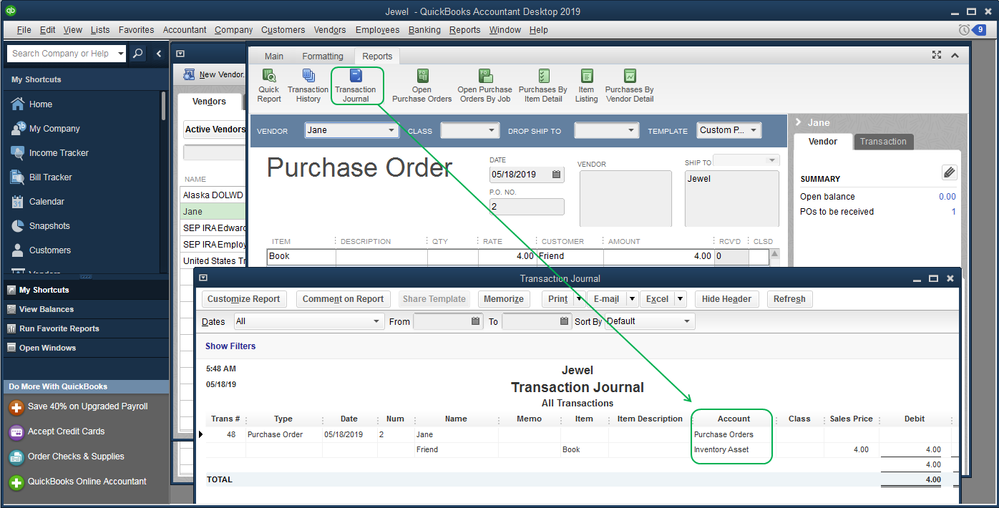Open the Open Purchase Orders report
Screen dimensions: 999x508
pyautogui.click(x=422, y=85)
